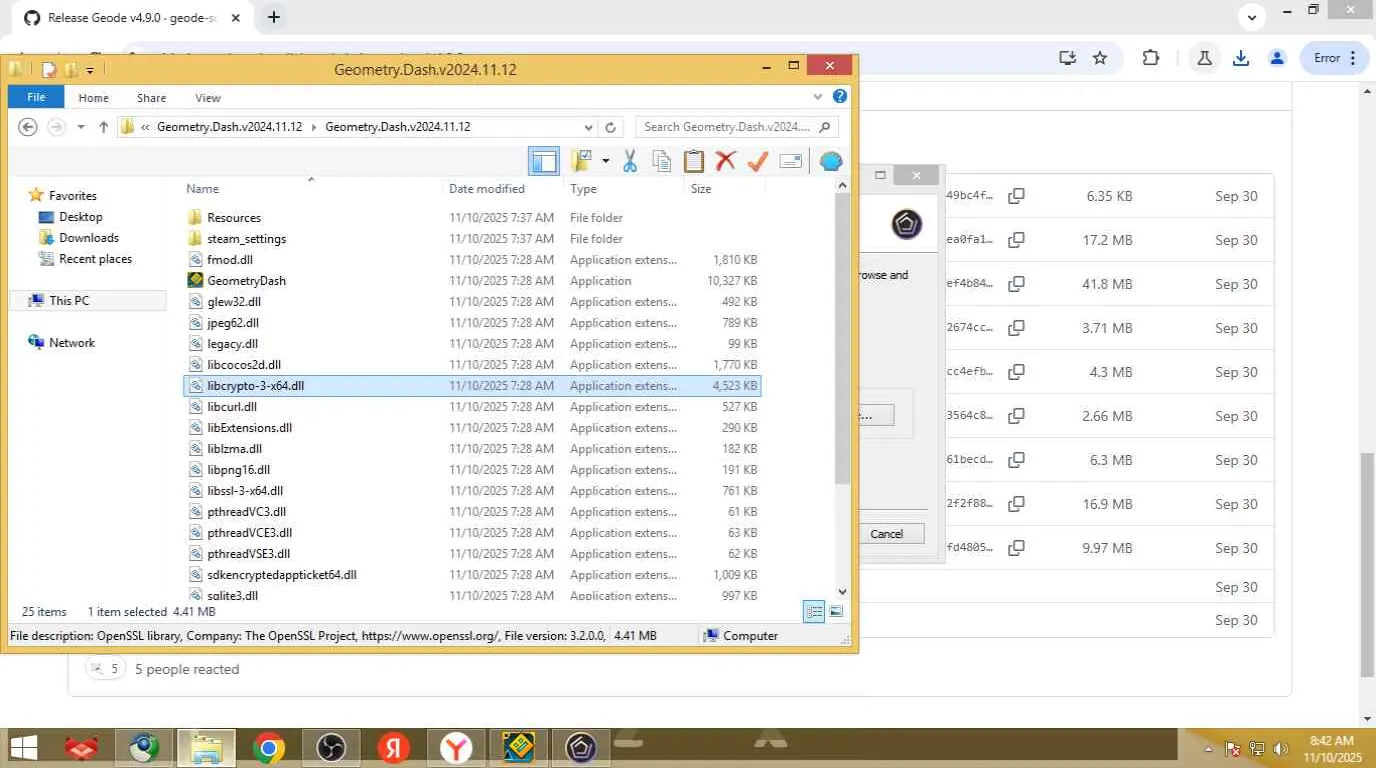Open the File menu in Explorer
The image size is (1376, 768).
36,97
